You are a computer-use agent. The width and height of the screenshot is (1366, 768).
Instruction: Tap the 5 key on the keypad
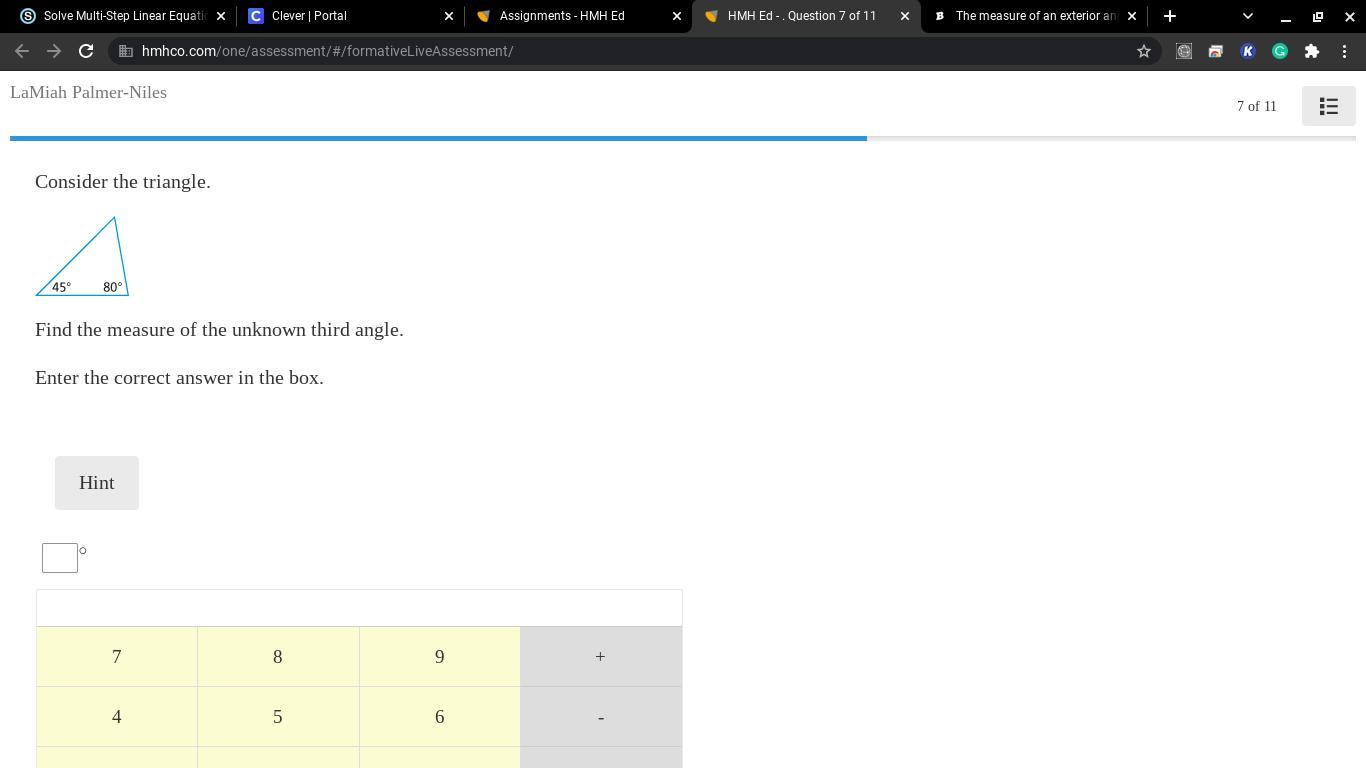[x=278, y=717]
